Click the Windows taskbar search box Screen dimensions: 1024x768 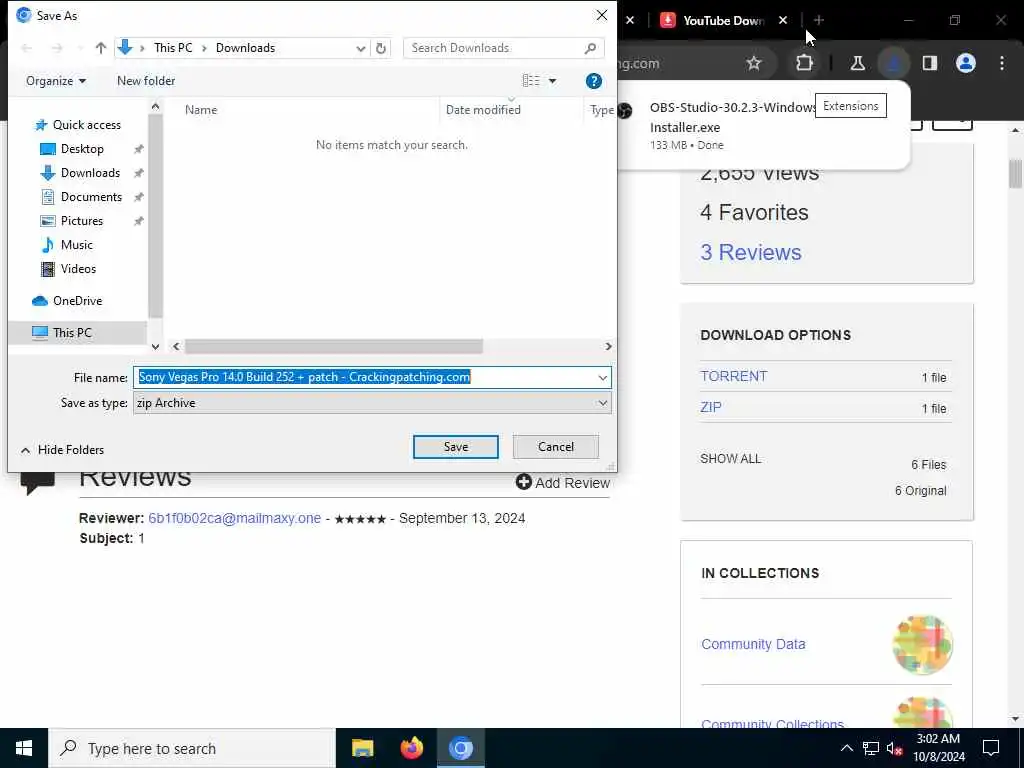192,748
